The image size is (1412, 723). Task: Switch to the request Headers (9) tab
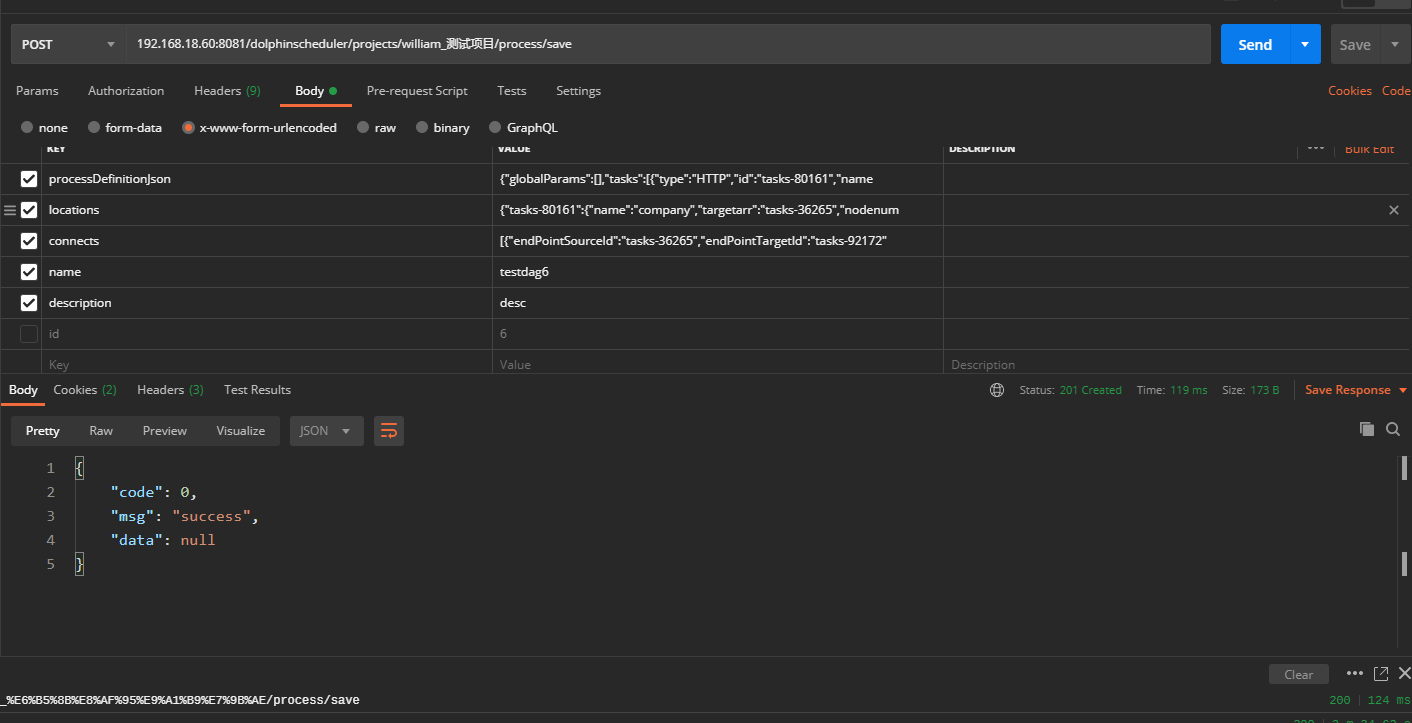click(x=227, y=91)
